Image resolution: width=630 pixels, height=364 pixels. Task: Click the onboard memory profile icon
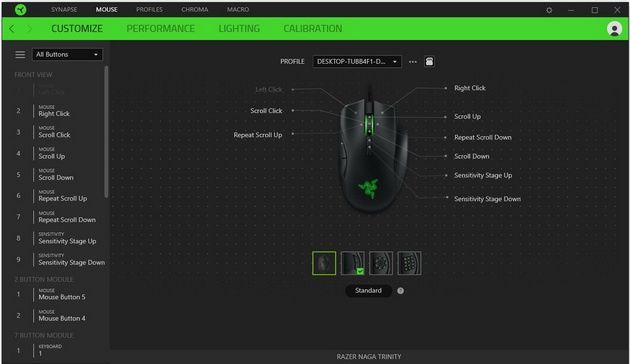429,61
